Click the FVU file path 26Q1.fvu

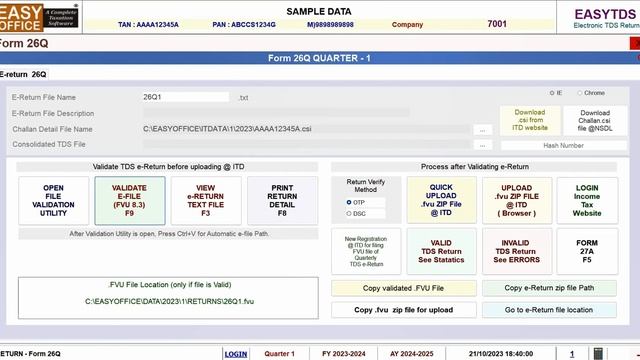pyautogui.click(x=169, y=302)
